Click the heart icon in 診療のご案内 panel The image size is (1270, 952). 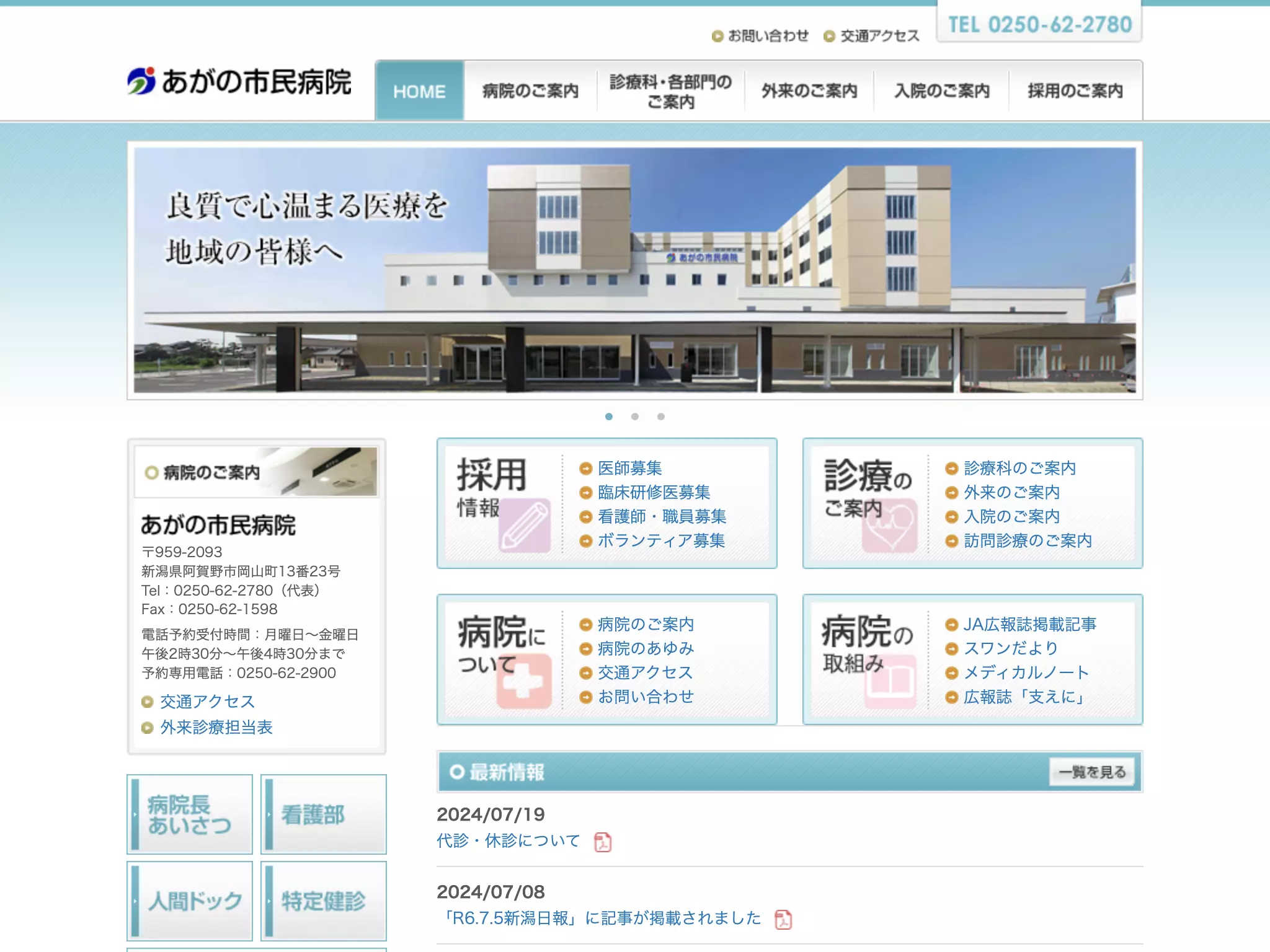(x=890, y=526)
